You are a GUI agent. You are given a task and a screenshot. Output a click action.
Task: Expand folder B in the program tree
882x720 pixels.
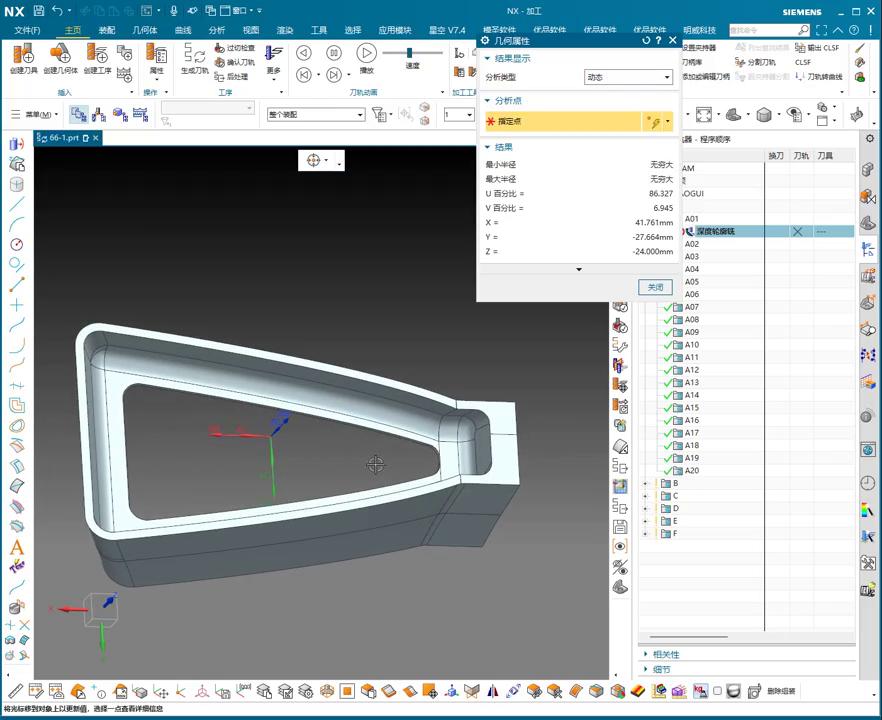(645, 483)
